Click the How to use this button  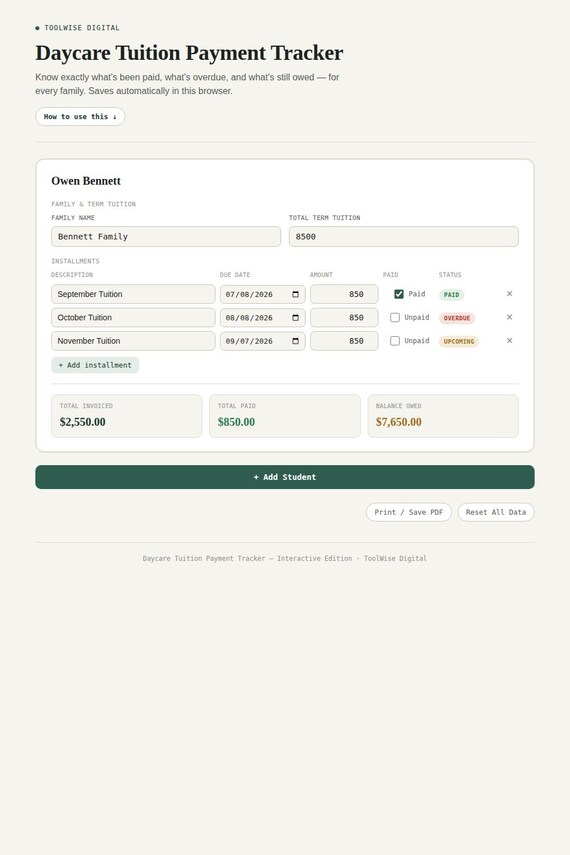(80, 117)
